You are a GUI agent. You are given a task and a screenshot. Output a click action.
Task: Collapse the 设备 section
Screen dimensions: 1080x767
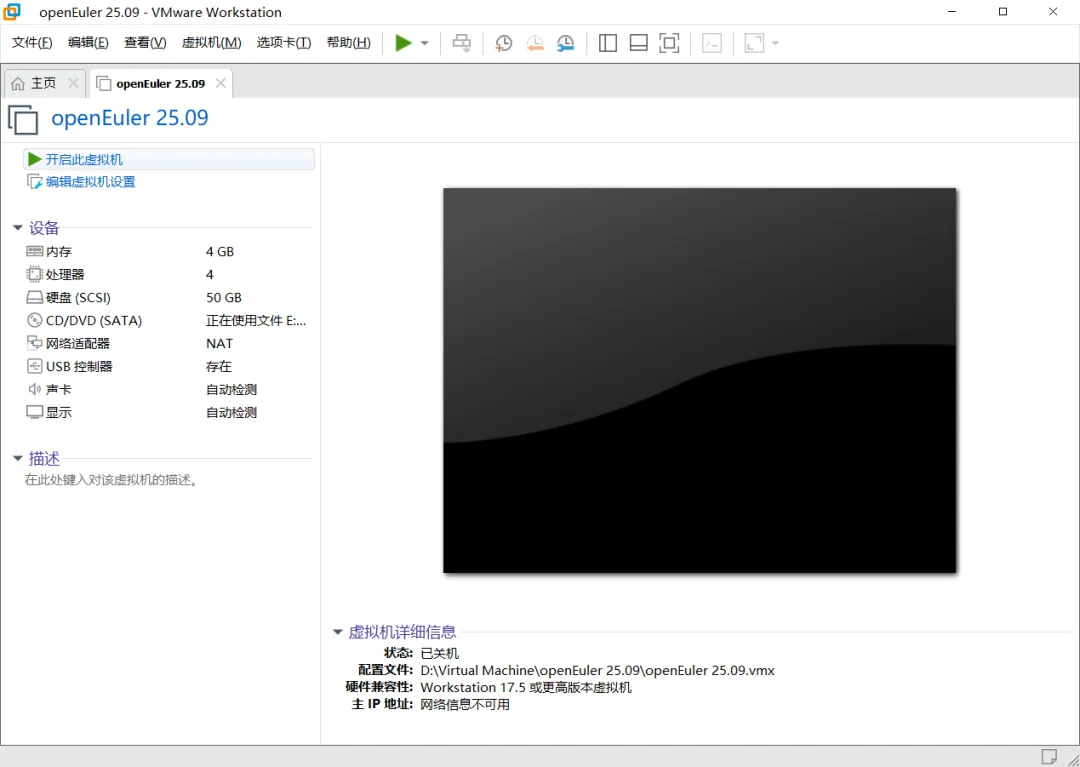[x=18, y=228]
